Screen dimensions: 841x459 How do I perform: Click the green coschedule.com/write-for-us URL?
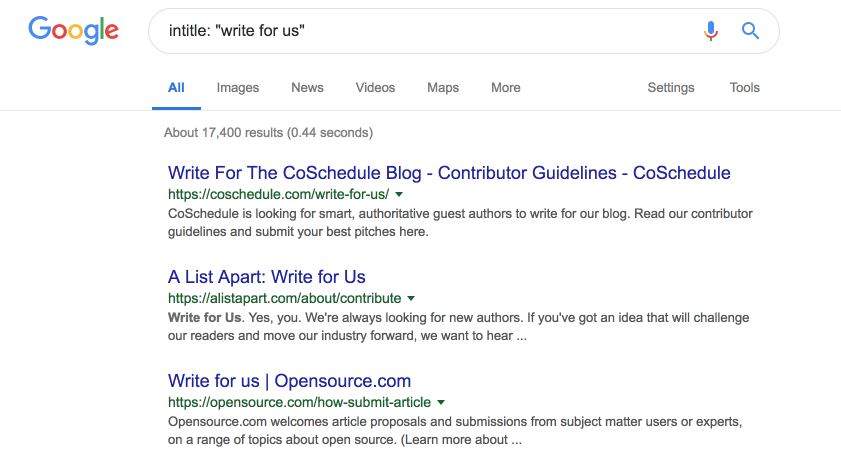pos(278,194)
